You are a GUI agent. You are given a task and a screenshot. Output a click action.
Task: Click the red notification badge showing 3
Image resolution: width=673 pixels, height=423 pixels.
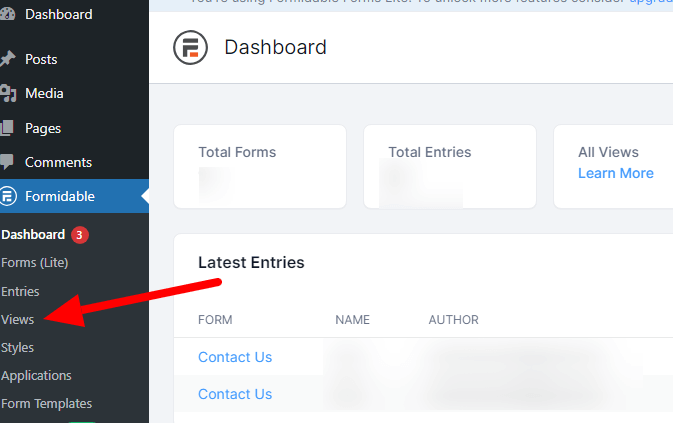79,235
